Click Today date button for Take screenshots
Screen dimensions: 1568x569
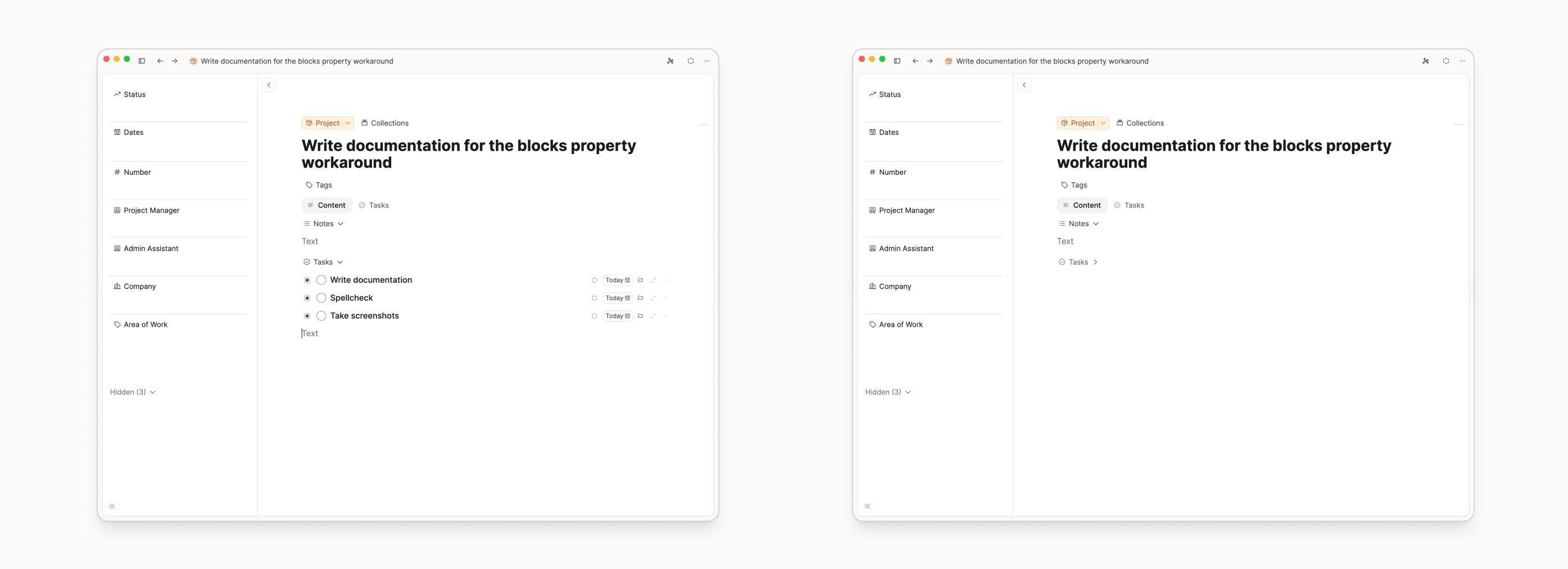click(x=617, y=316)
